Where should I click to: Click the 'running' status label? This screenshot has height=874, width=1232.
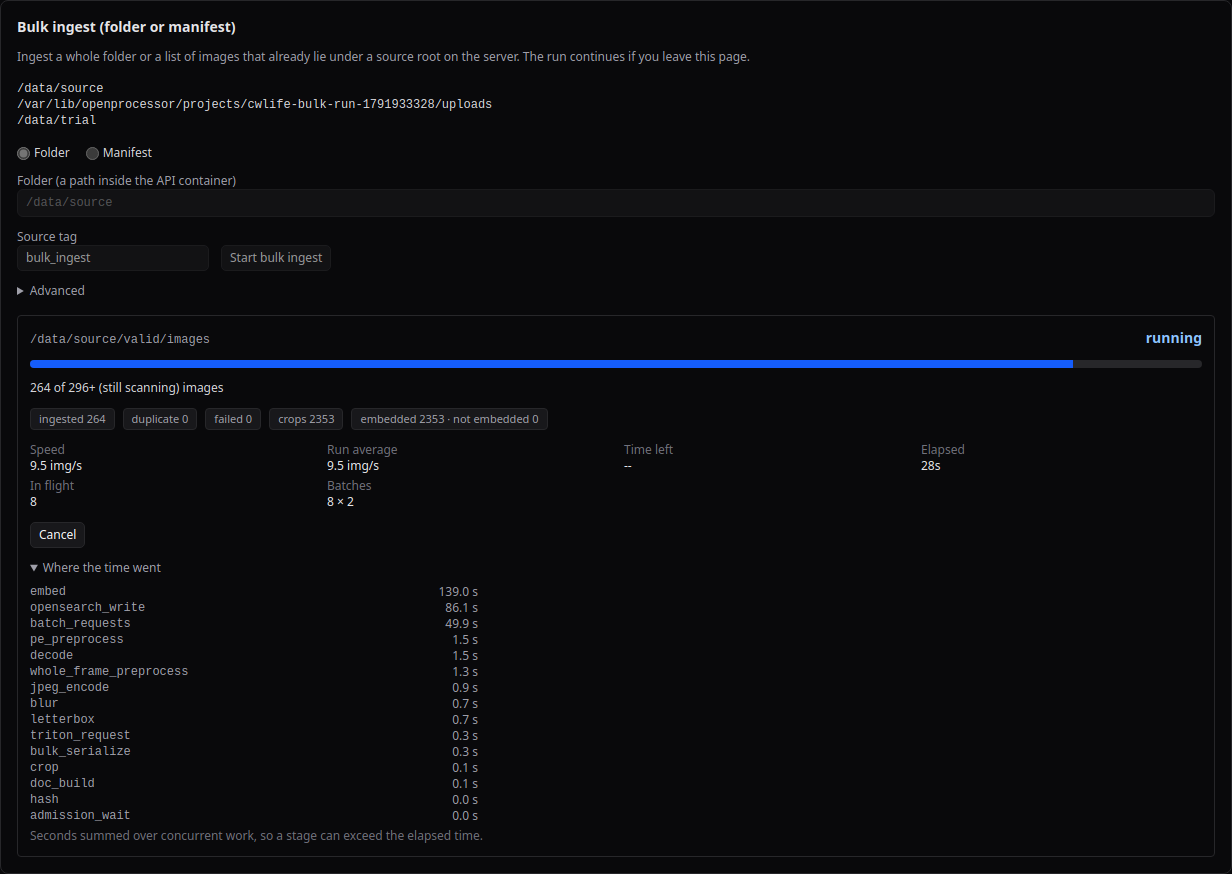(x=1174, y=338)
